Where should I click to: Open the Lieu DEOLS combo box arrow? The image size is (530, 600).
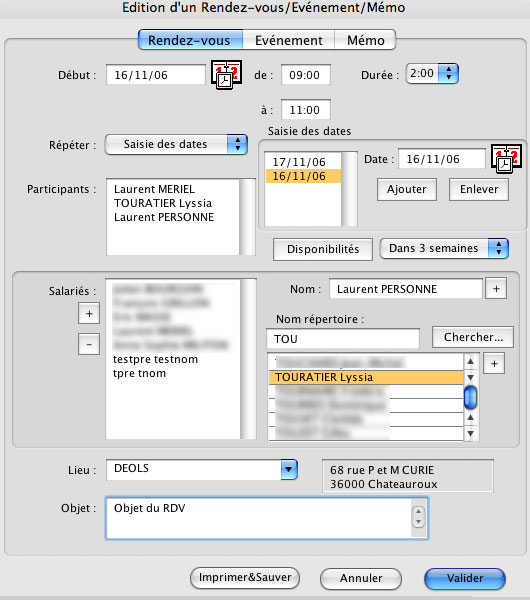[x=289, y=469]
